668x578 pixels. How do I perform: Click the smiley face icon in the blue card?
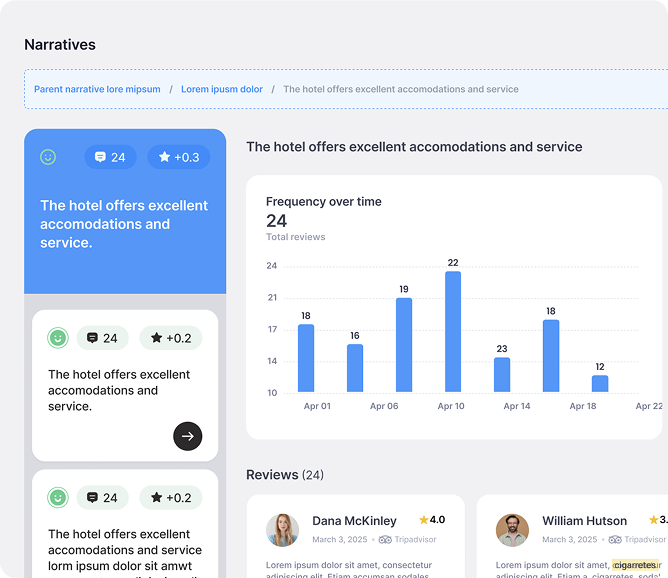48,157
